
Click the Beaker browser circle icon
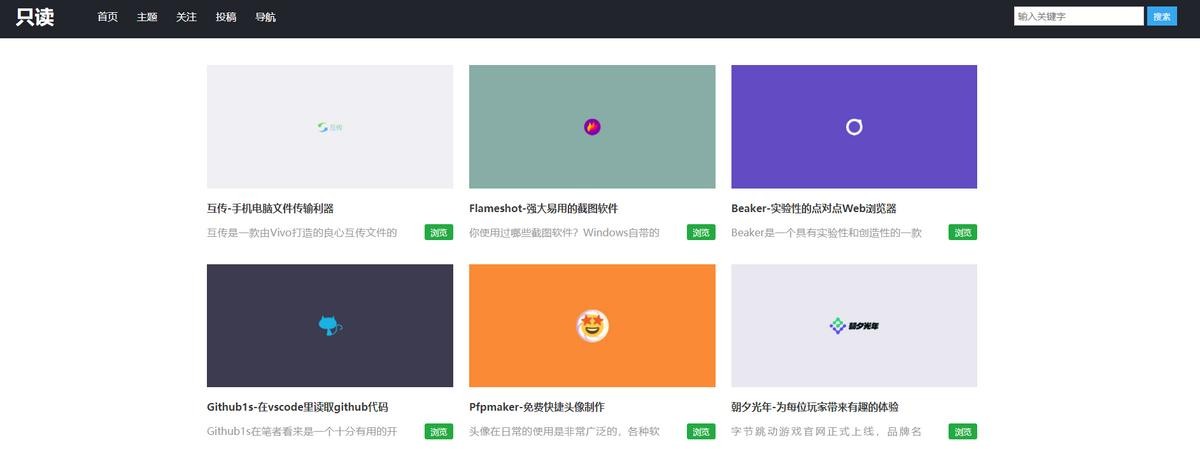pyautogui.click(x=854, y=127)
